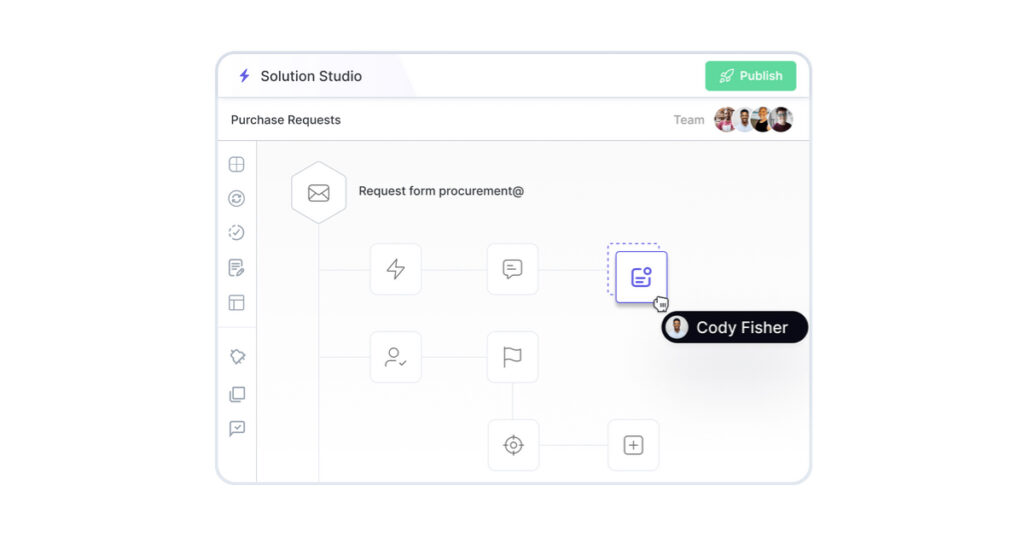The image size is (1024, 538).
Task: Select the user checkmark workflow node
Action: click(396, 357)
